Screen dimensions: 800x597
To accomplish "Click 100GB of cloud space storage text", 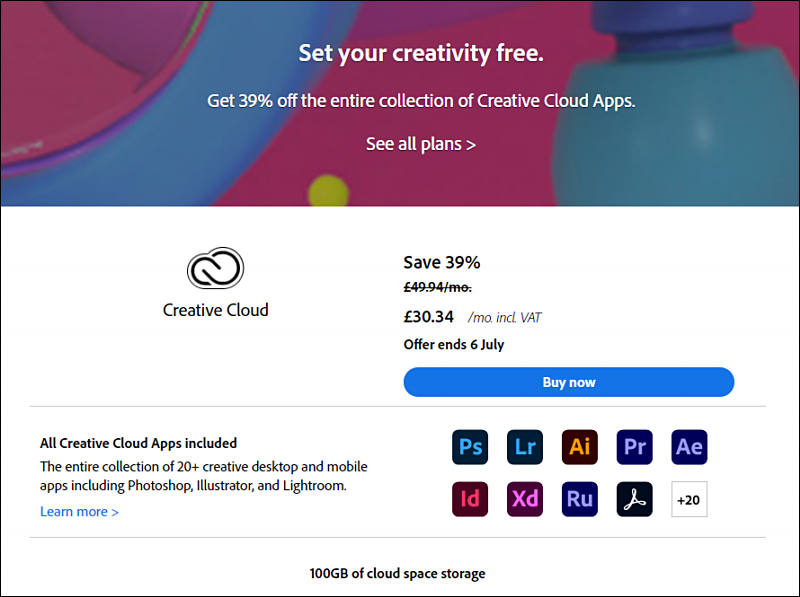I will coord(397,574).
